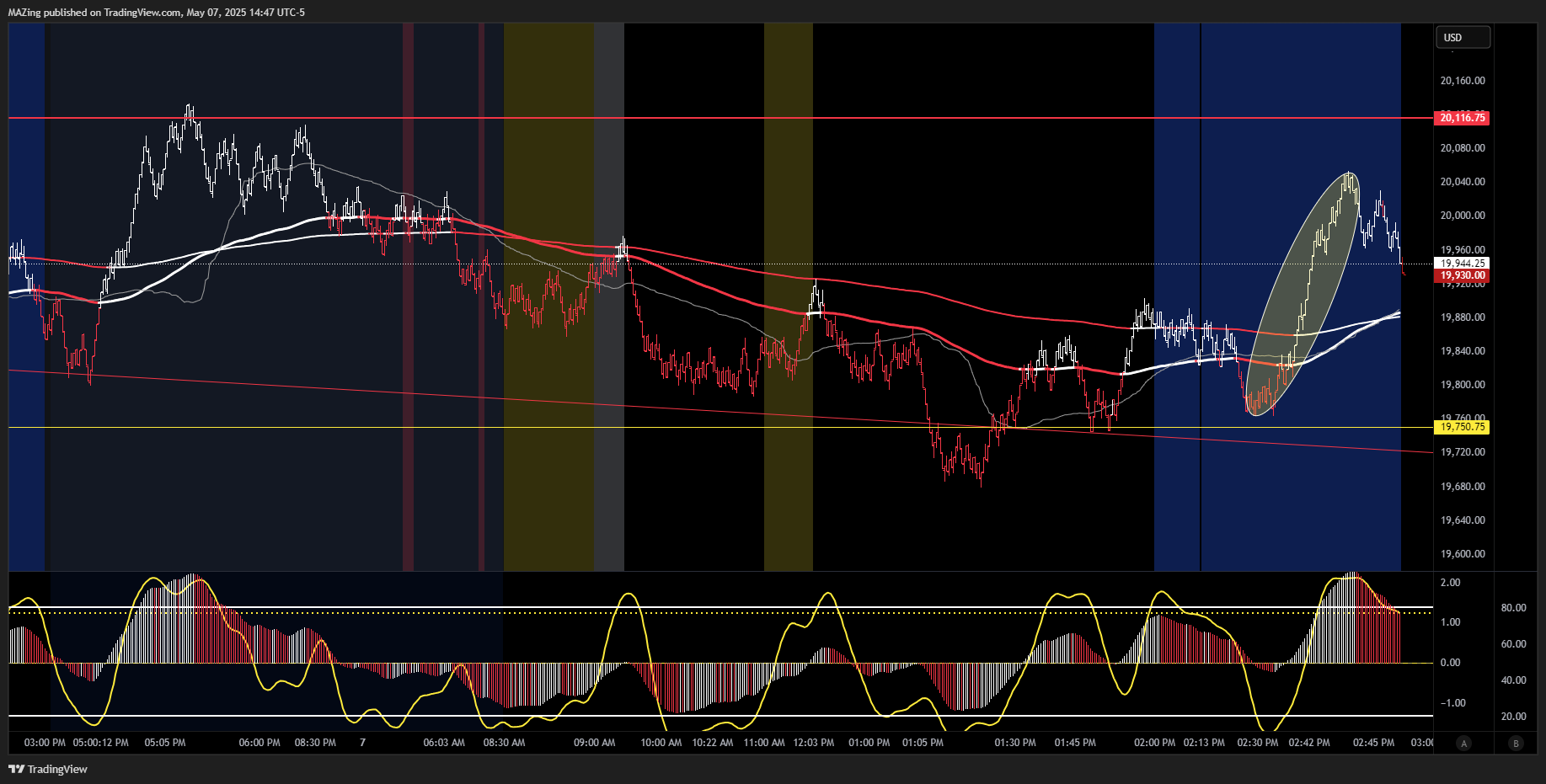Click the 01:05 PM time label
This screenshot has width=1546, height=784.
pos(923,743)
